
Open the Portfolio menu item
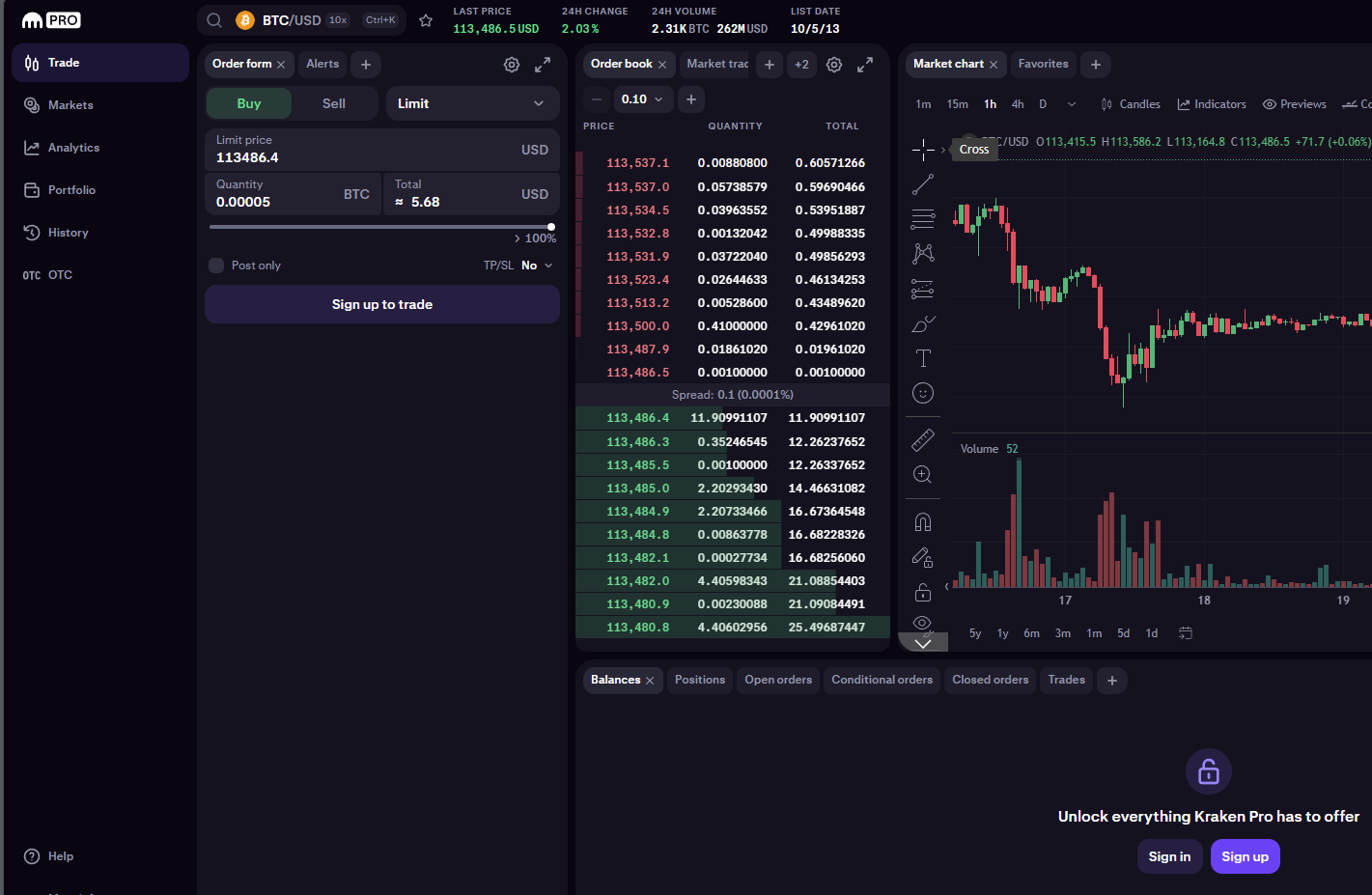pos(71,190)
